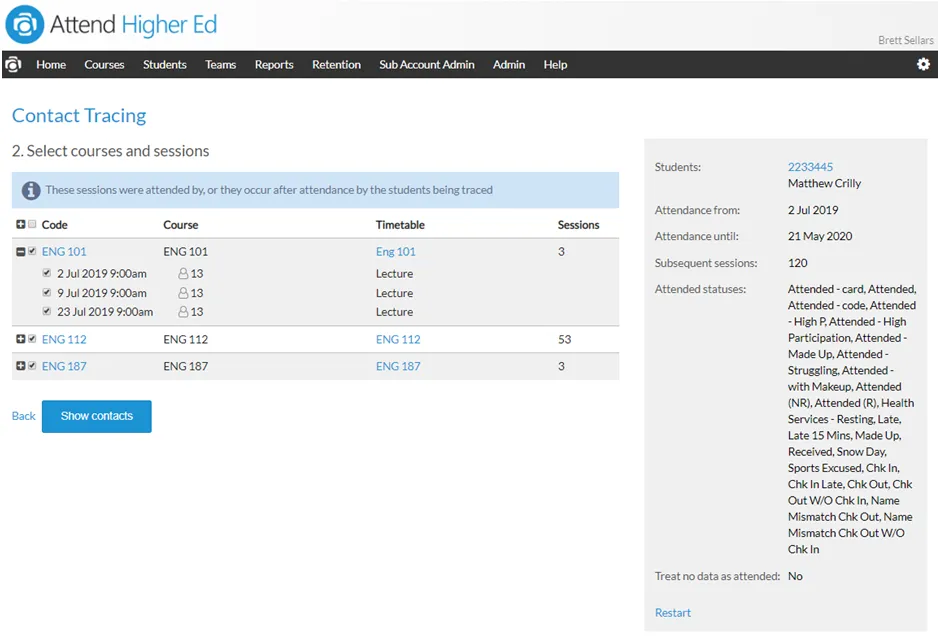Open the ENG 101 code link
The image size is (938, 639).
(64, 252)
